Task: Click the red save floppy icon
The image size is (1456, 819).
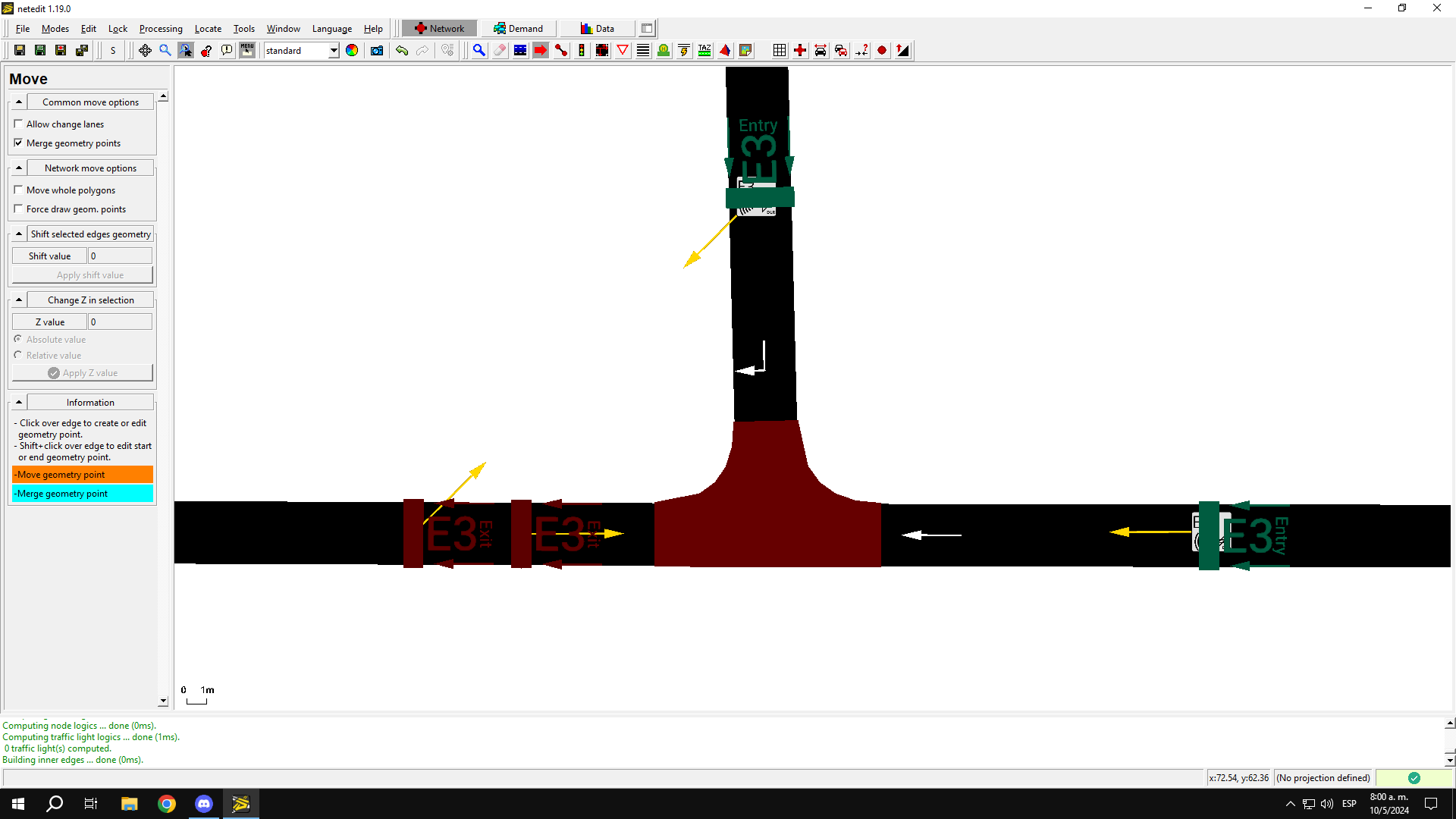Action: [61, 50]
